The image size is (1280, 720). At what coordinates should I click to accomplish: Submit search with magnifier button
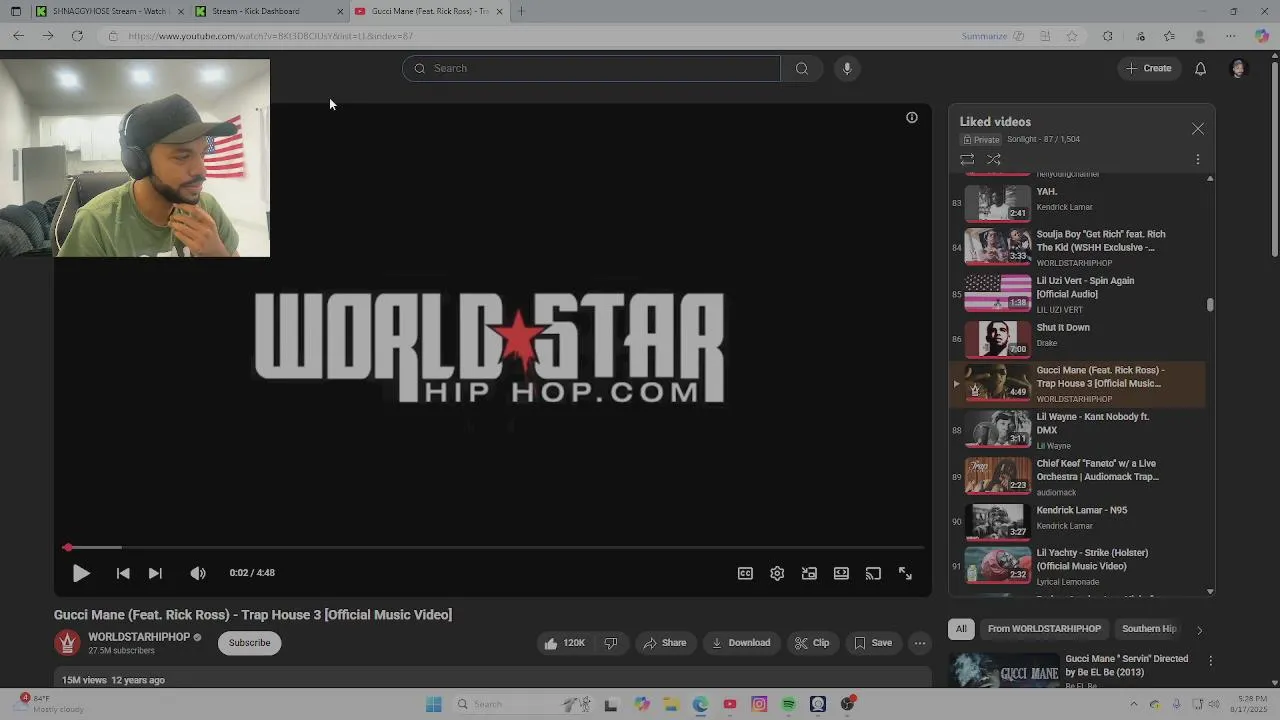pos(802,68)
